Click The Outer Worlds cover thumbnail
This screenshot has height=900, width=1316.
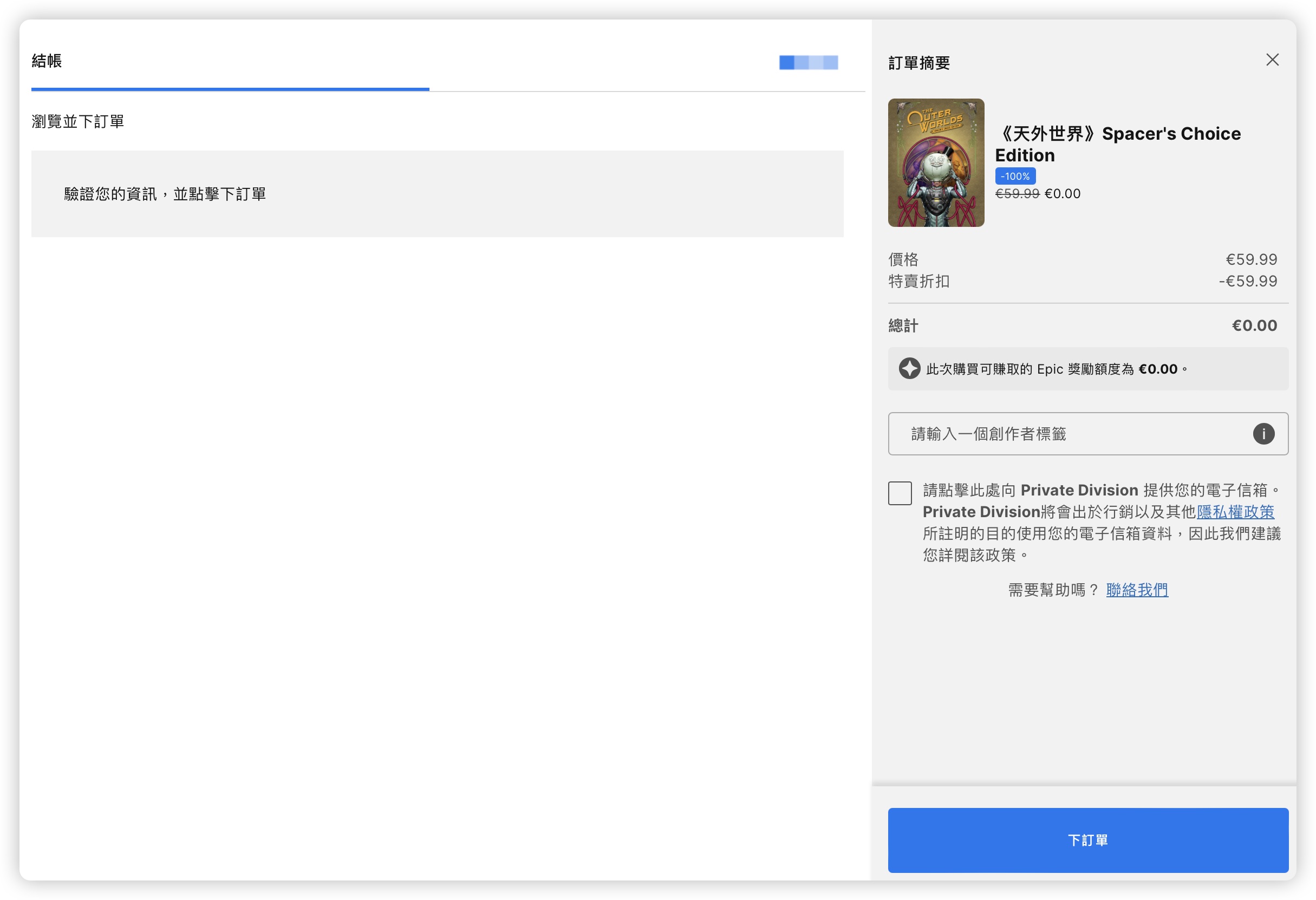point(935,163)
